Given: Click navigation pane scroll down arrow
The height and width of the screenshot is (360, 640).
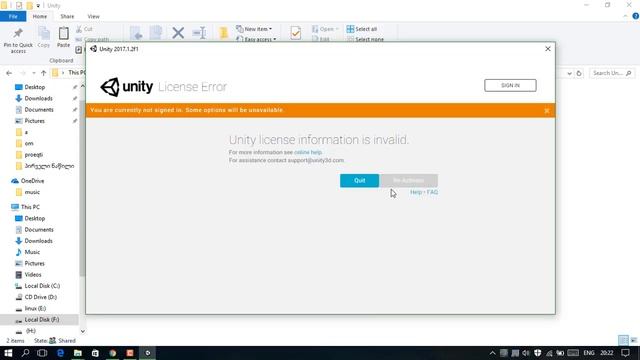Looking at the screenshot, I should coord(82,331).
